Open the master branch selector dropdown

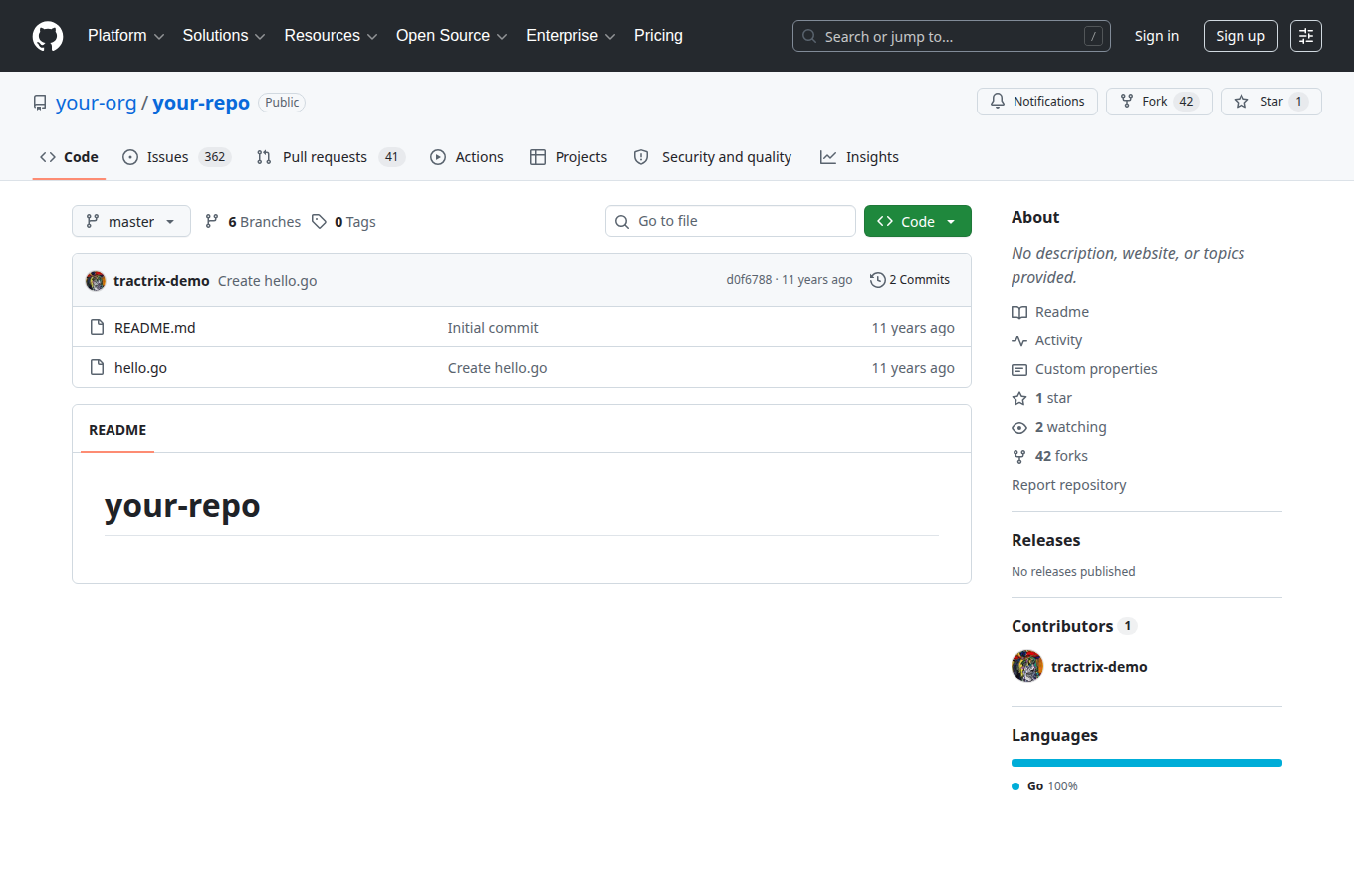(x=131, y=221)
